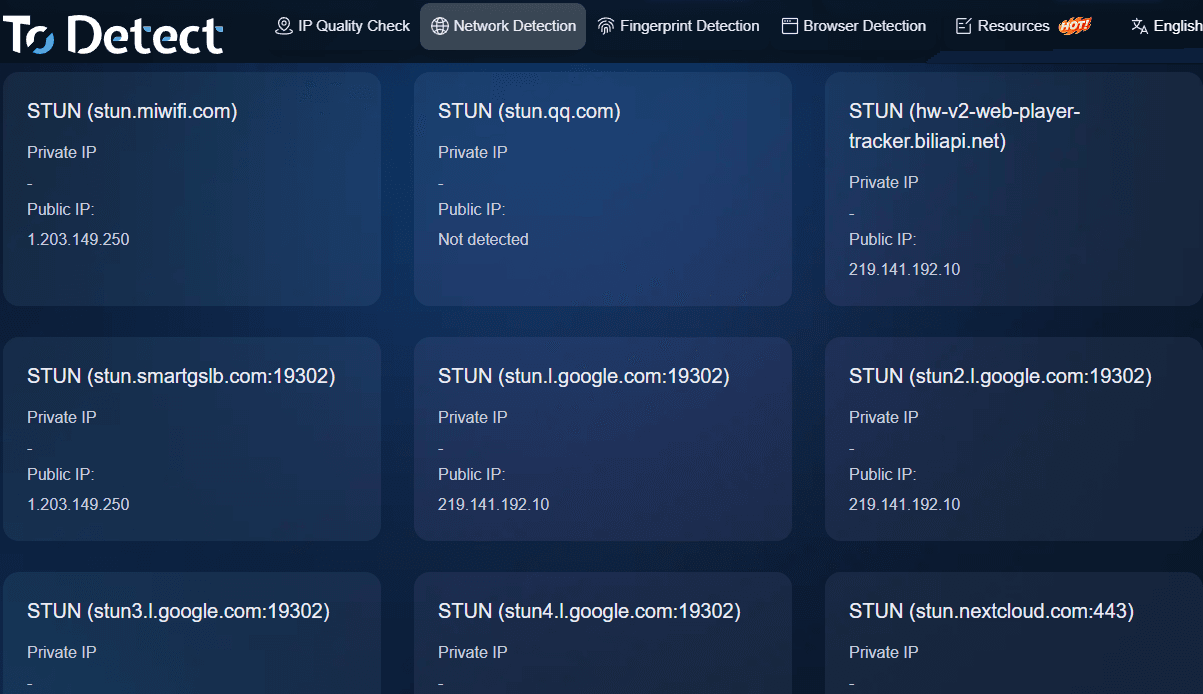
Task: Click the location pin icon beside IP Quality Check
Action: 284,26
